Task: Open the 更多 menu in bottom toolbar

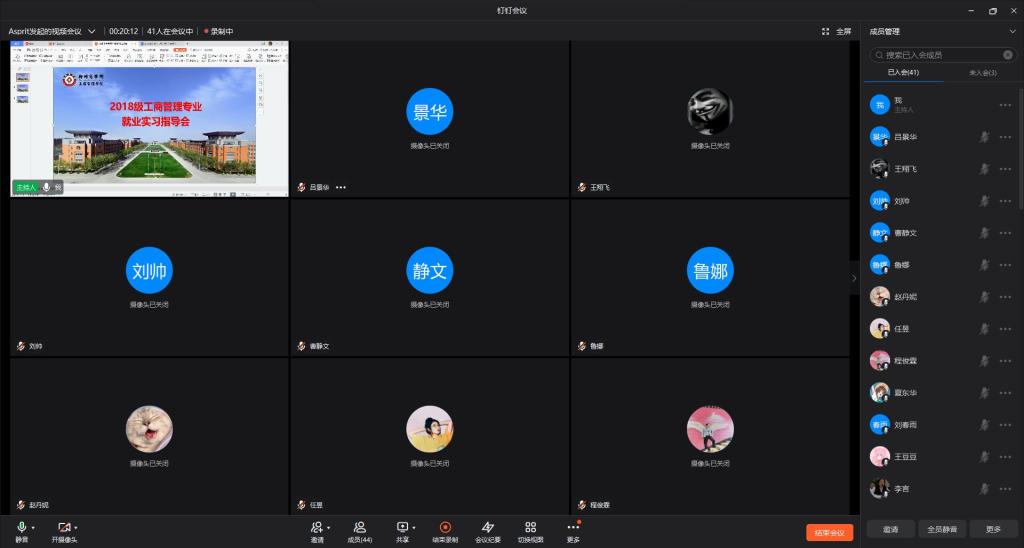Action: pyautogui.click(x=573, y=527)
